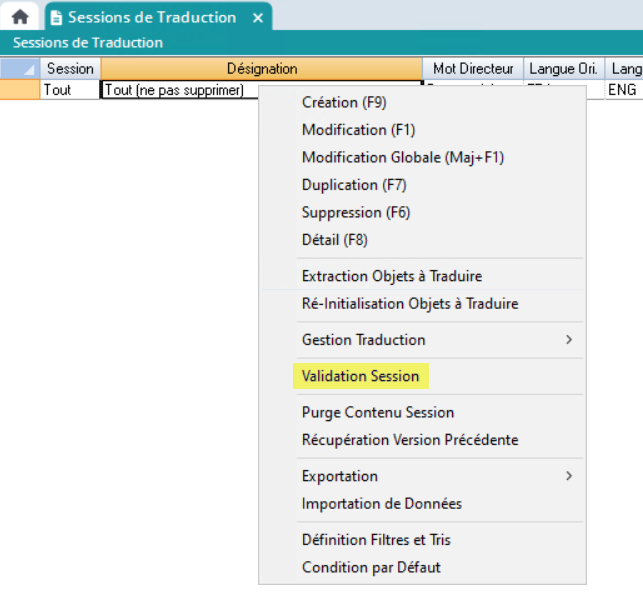Run Extraction Objets à Traduire
Viewport: 643px width, 611px height.
(392, 276)
